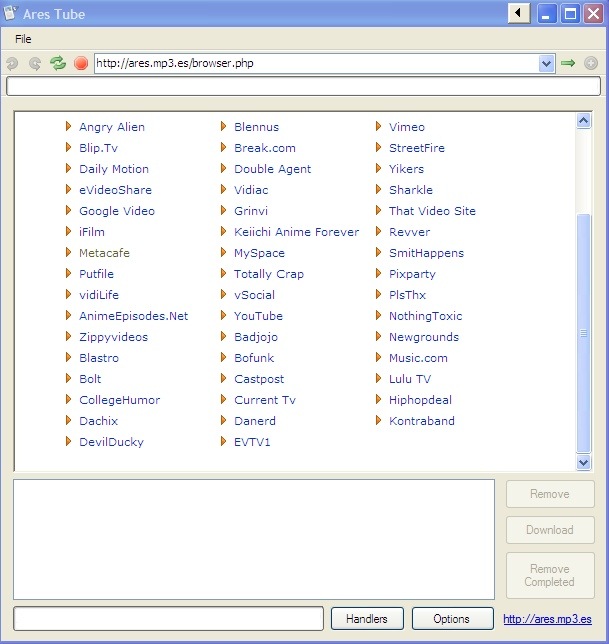Click the orange arrow beside Newgrounds

point(379,336)
